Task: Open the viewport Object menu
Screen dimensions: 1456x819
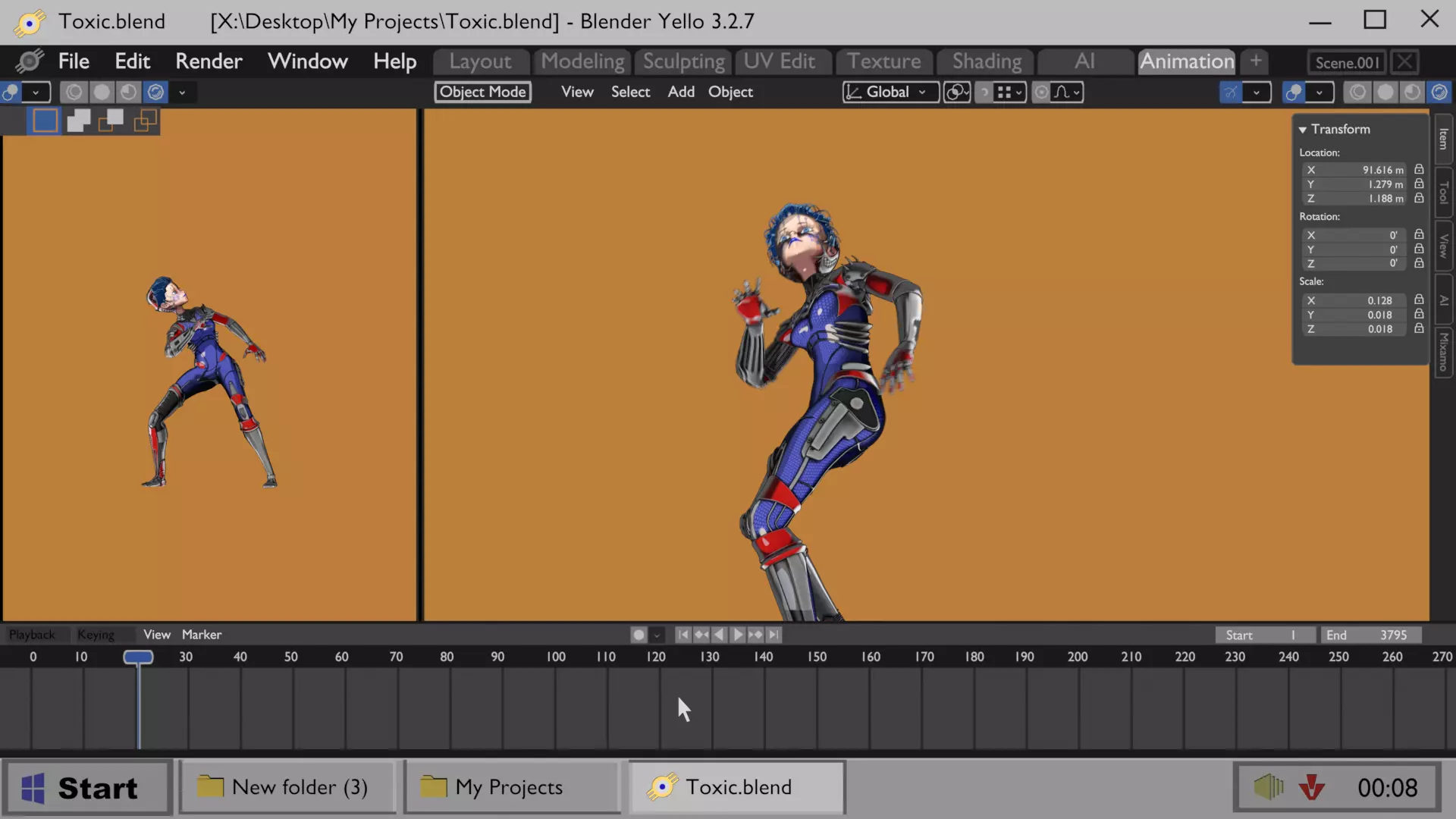Action: (x=730, y=92)
